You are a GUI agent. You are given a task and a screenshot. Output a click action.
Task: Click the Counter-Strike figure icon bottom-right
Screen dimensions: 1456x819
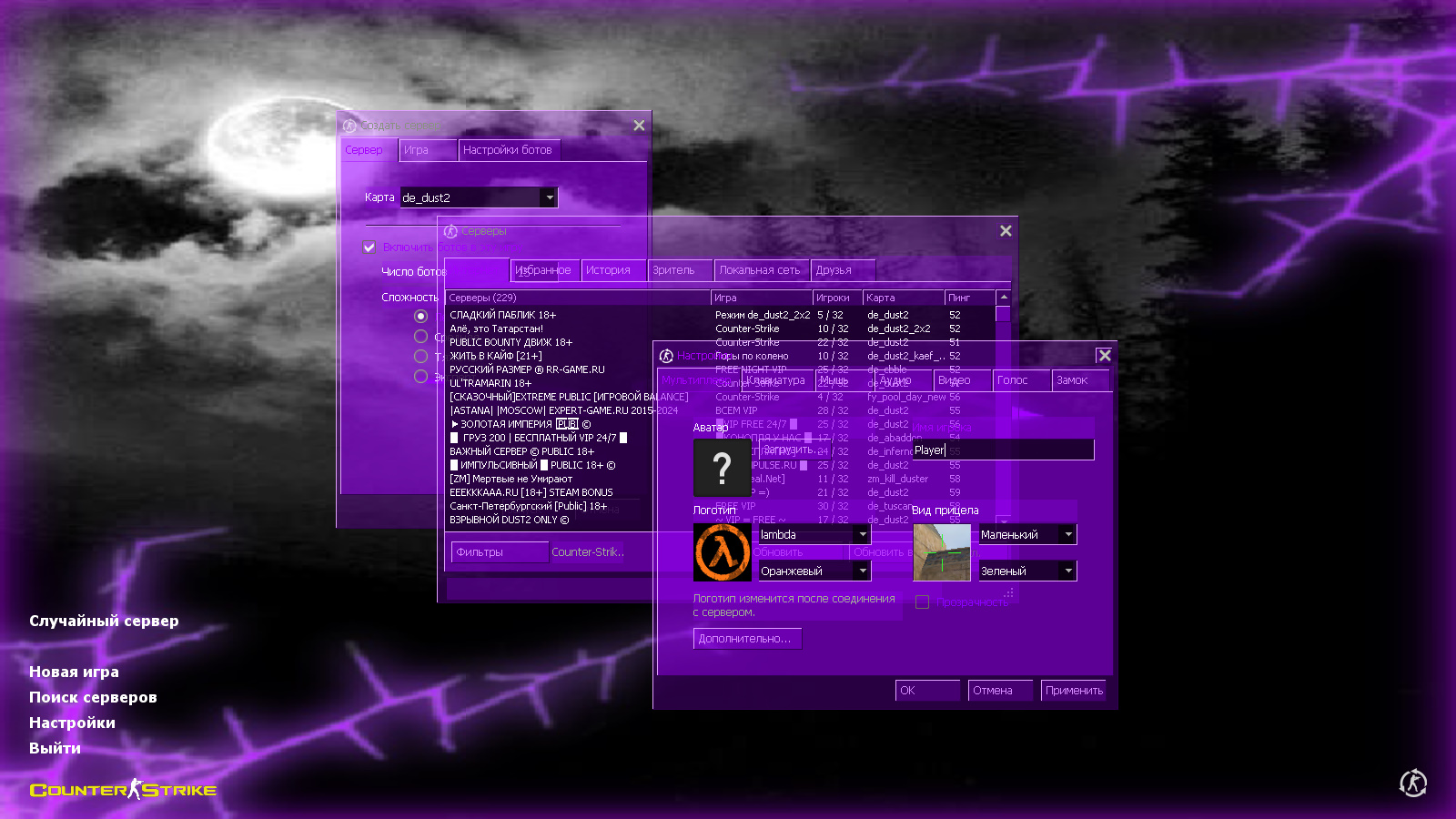(1412, 783)
